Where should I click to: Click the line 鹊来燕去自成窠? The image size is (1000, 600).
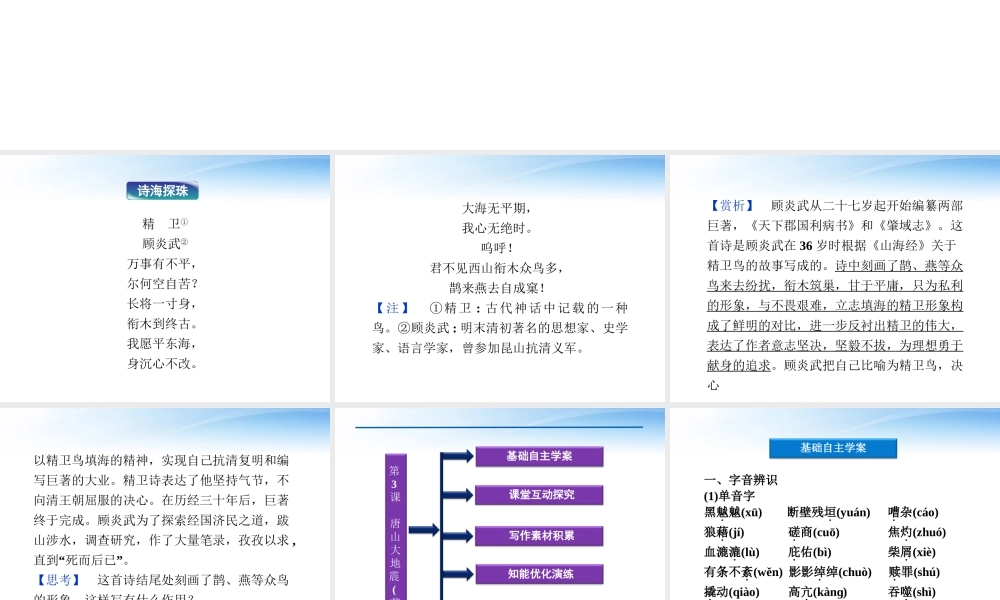[497, 288]
